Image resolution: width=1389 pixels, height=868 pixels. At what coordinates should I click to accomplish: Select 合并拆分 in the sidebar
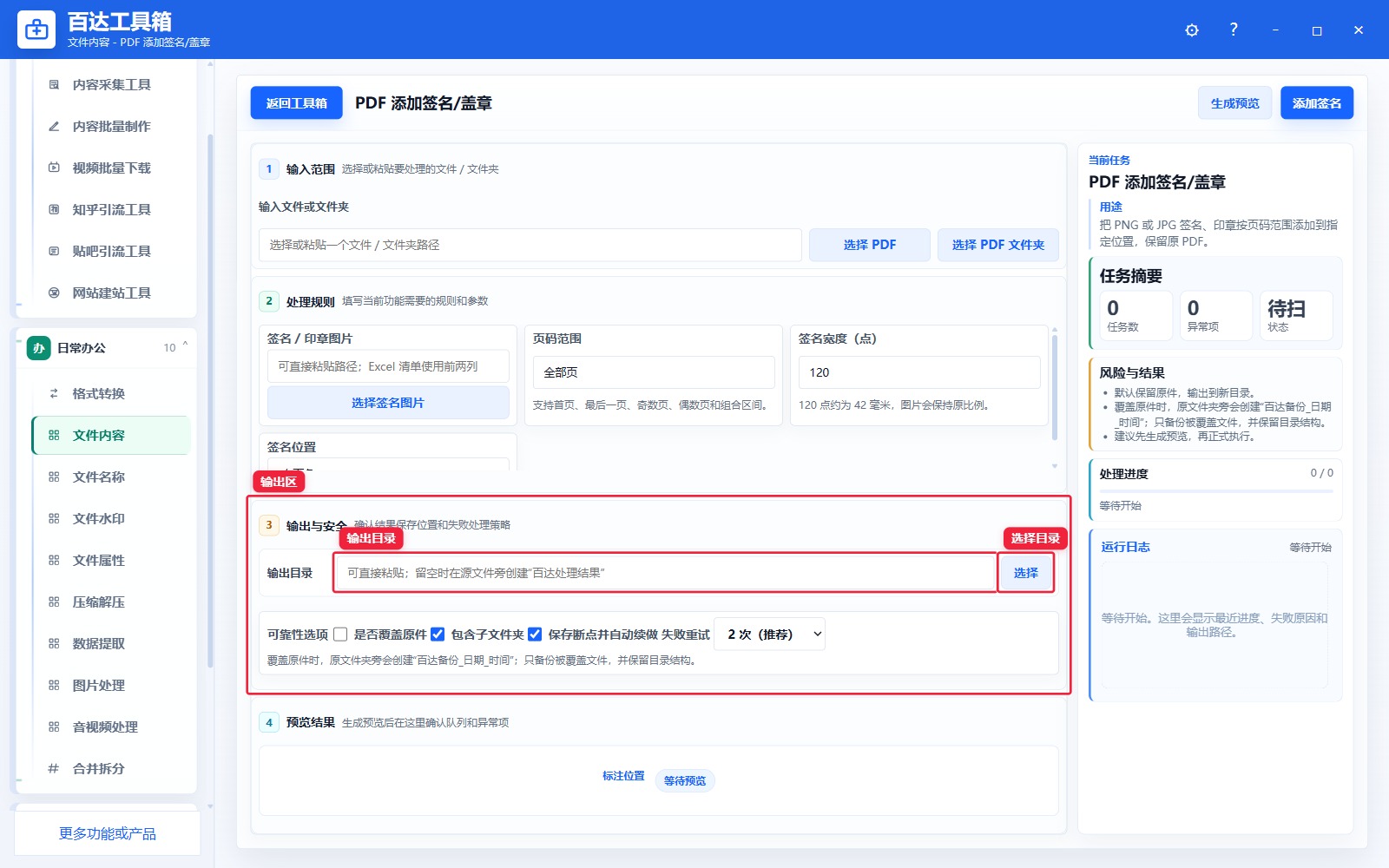[111, 768]
